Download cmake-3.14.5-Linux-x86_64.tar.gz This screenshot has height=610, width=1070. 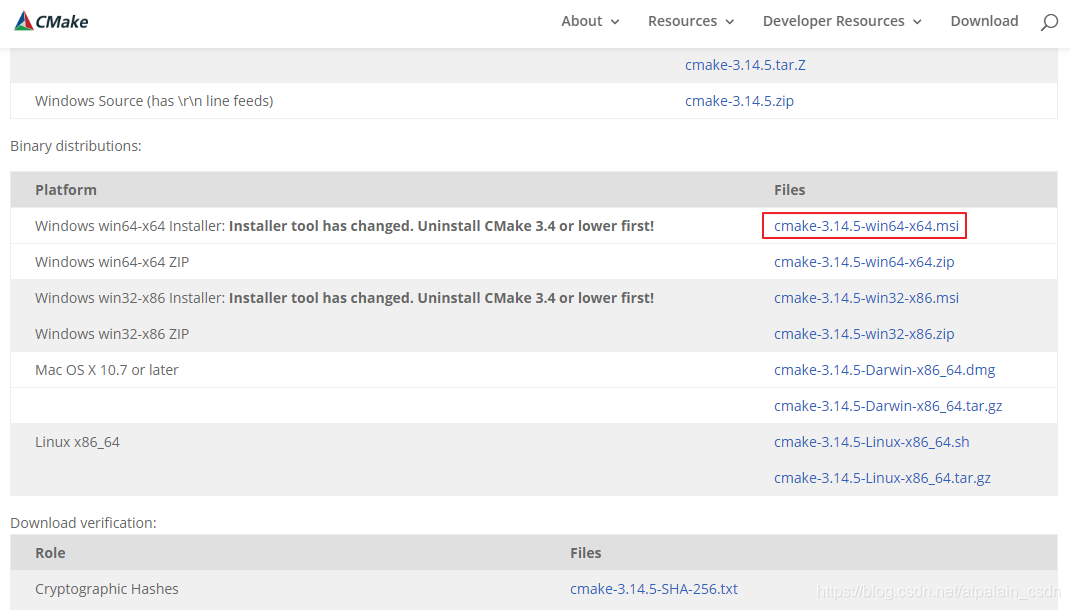(x=882, y=478)
